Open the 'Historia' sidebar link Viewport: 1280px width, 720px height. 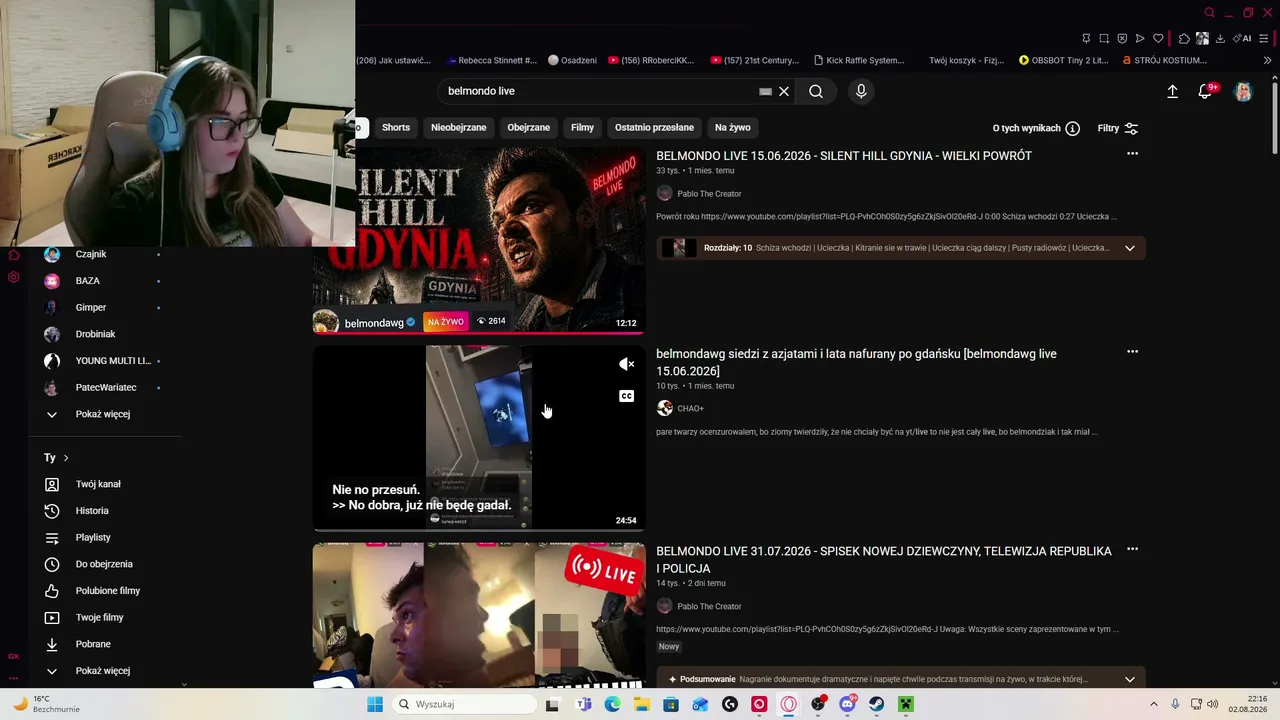click(92, 511)
